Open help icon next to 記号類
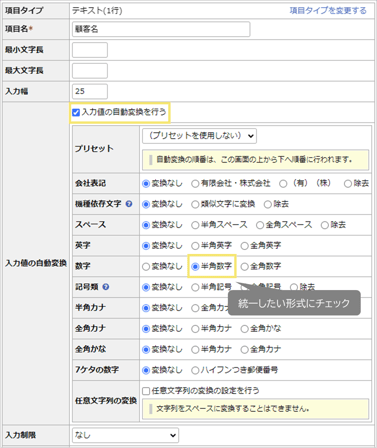 click(106, 287)
